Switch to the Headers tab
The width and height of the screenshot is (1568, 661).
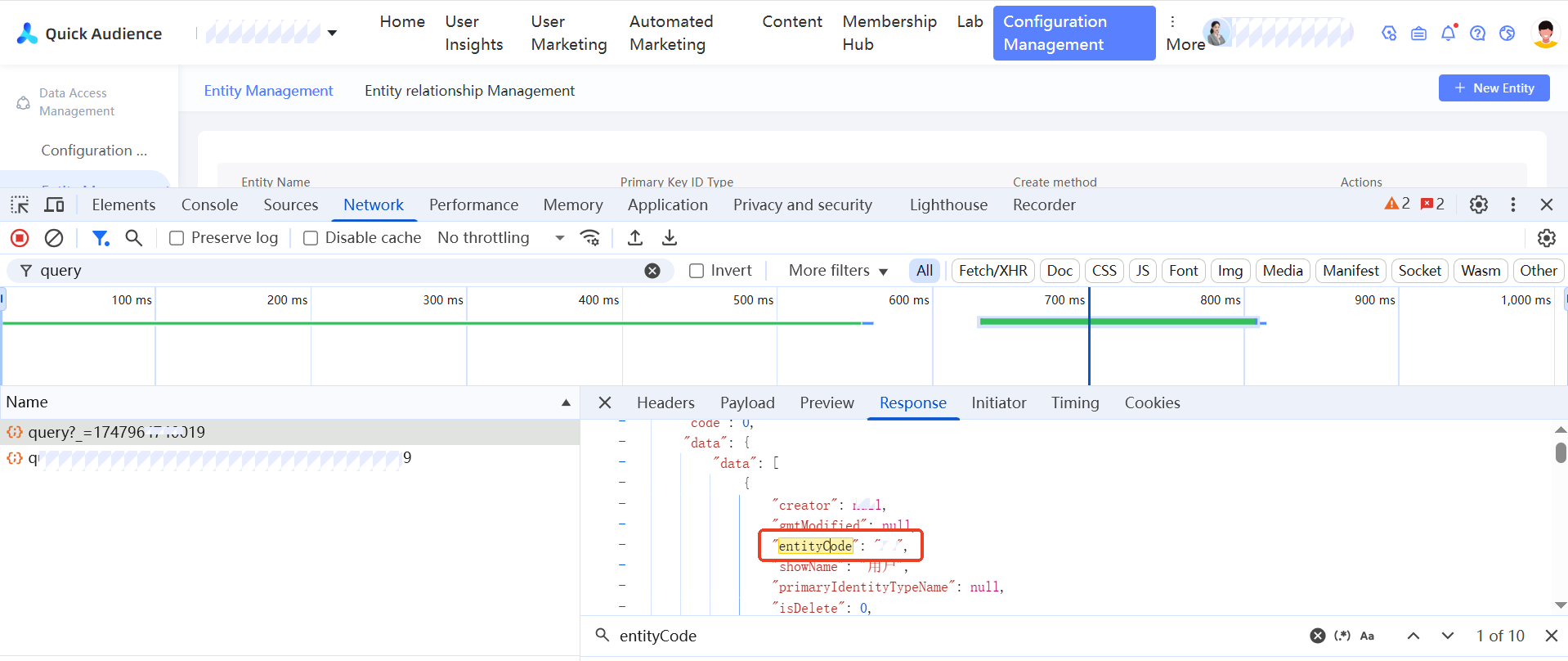(665, 402)
